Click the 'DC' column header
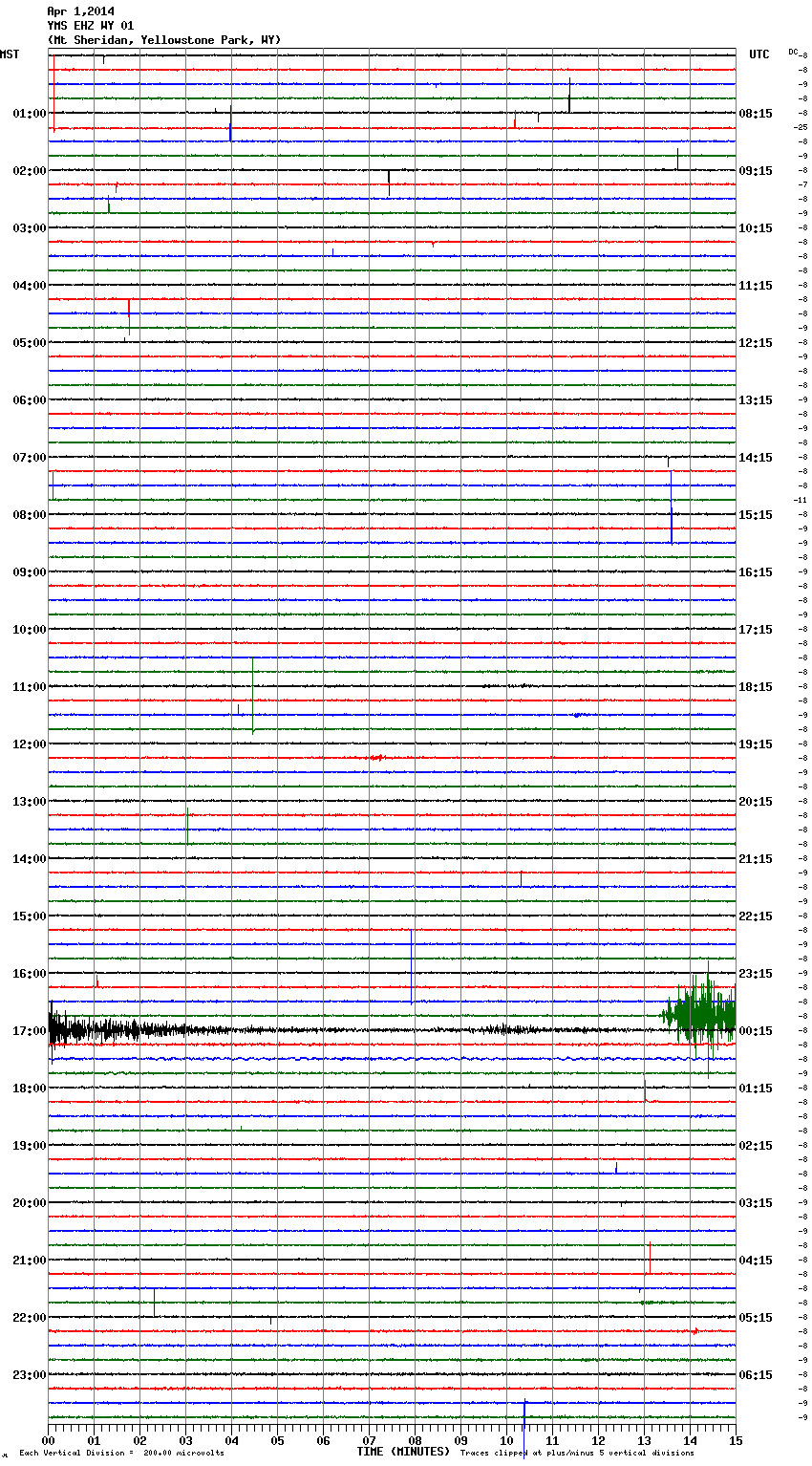The image size is (812, 1466). (793, 52)
